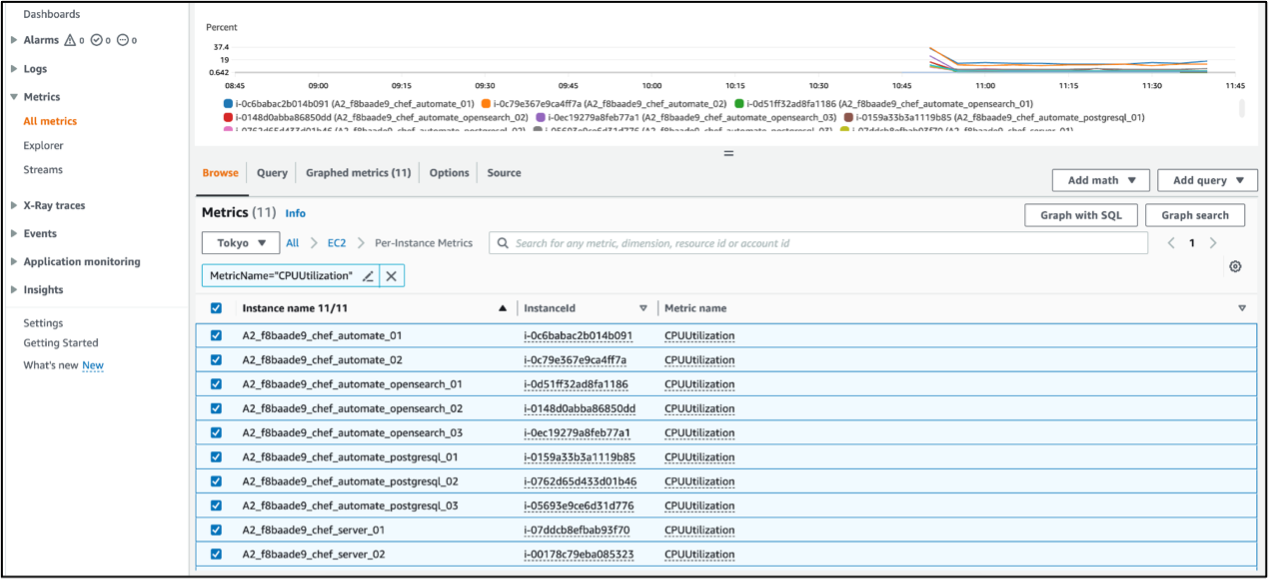Go to the next page with the right arrow
1271x583 pixels.
tap(1213, 243)
